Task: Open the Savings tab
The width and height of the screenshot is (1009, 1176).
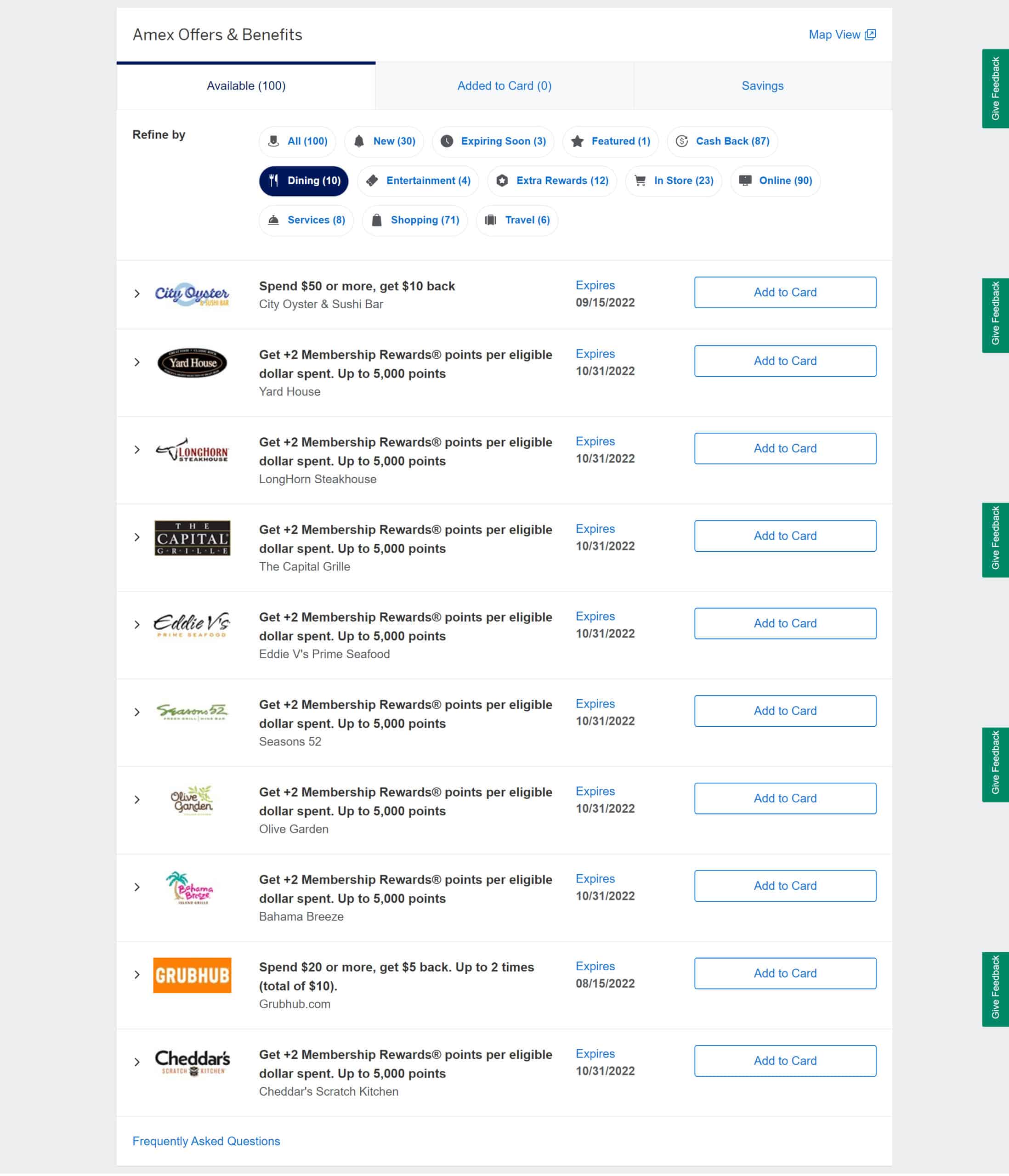Action: (763, 86)
